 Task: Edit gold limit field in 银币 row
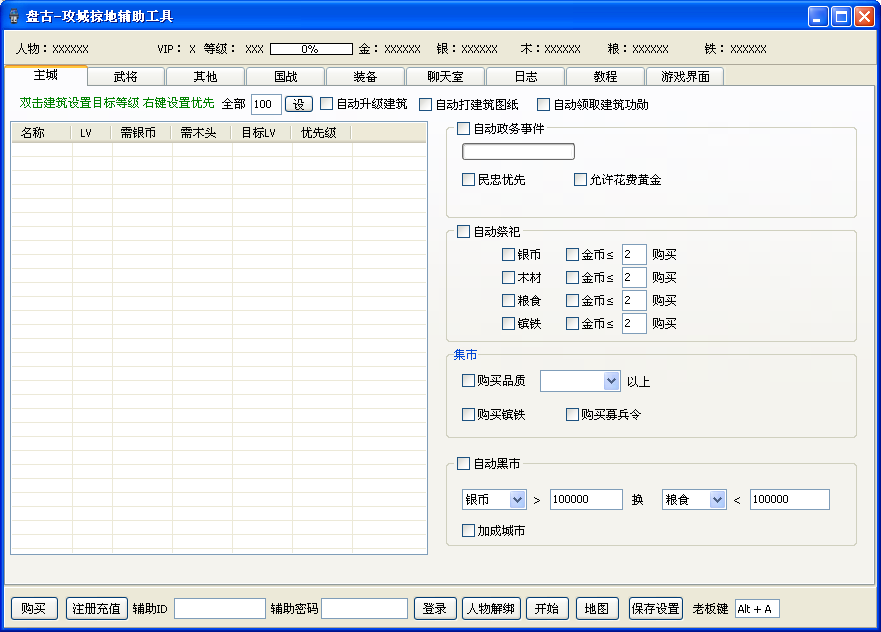pos(634,254)
